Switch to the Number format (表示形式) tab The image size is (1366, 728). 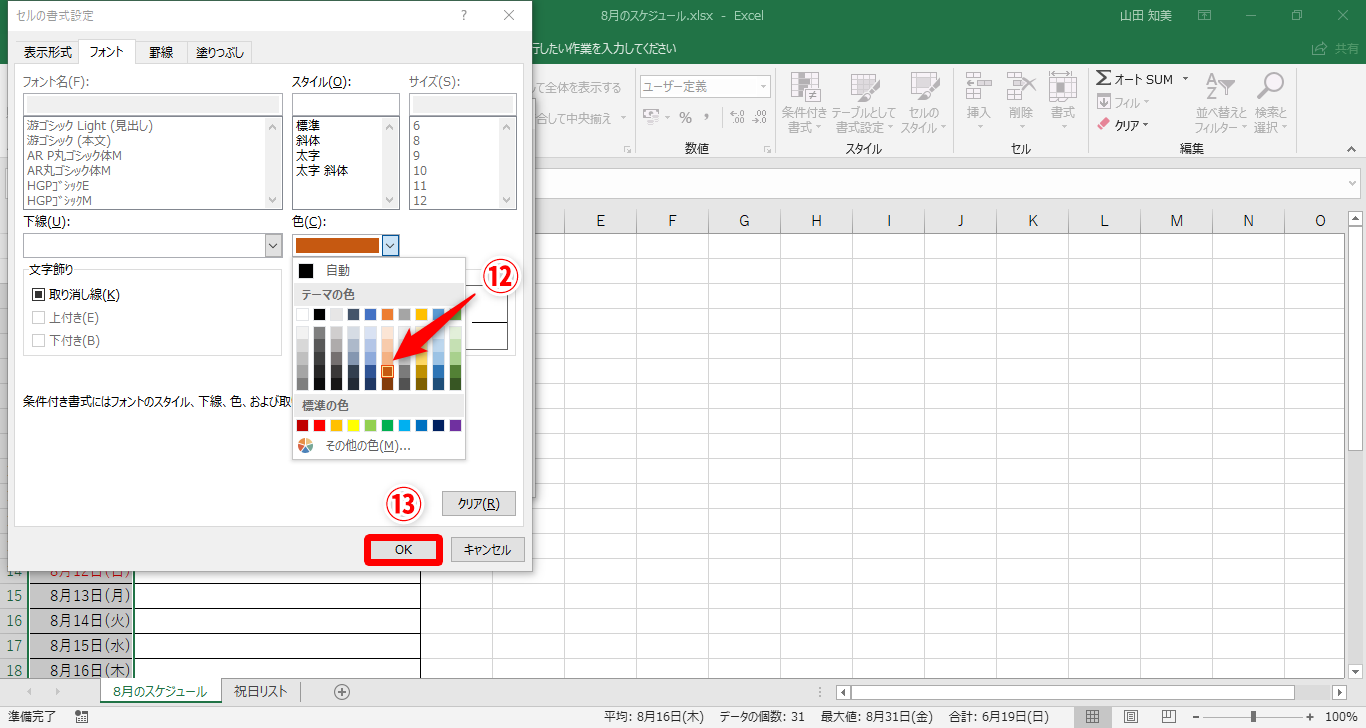[x=48, y=52]
